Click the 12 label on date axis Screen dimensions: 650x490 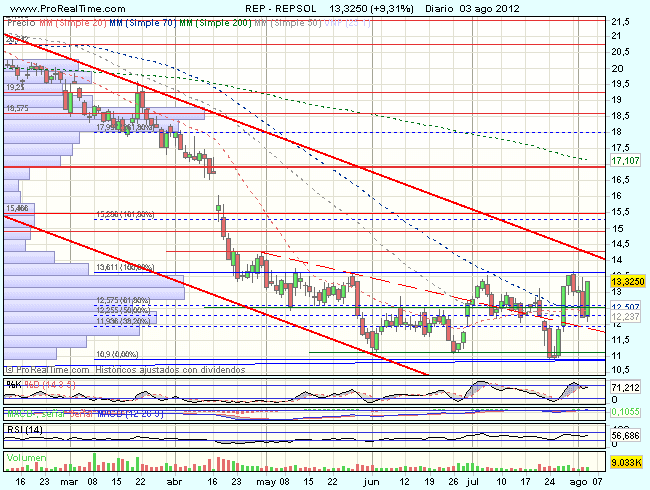click(x=404, y=482)
